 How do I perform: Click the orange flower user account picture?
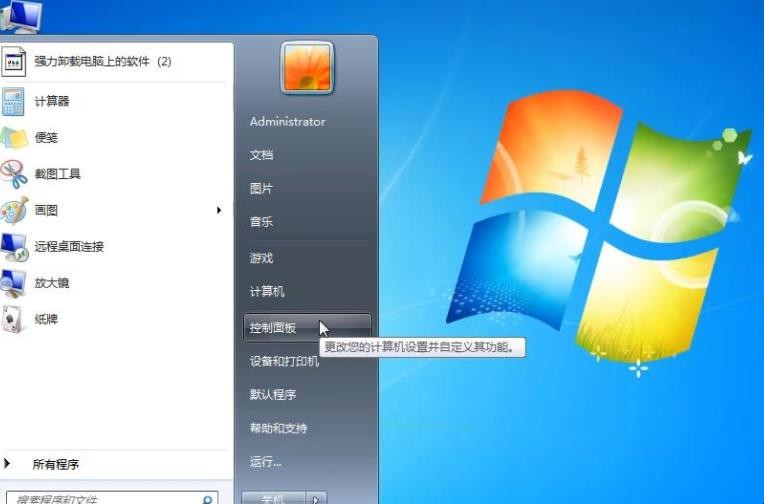point(307,67)
